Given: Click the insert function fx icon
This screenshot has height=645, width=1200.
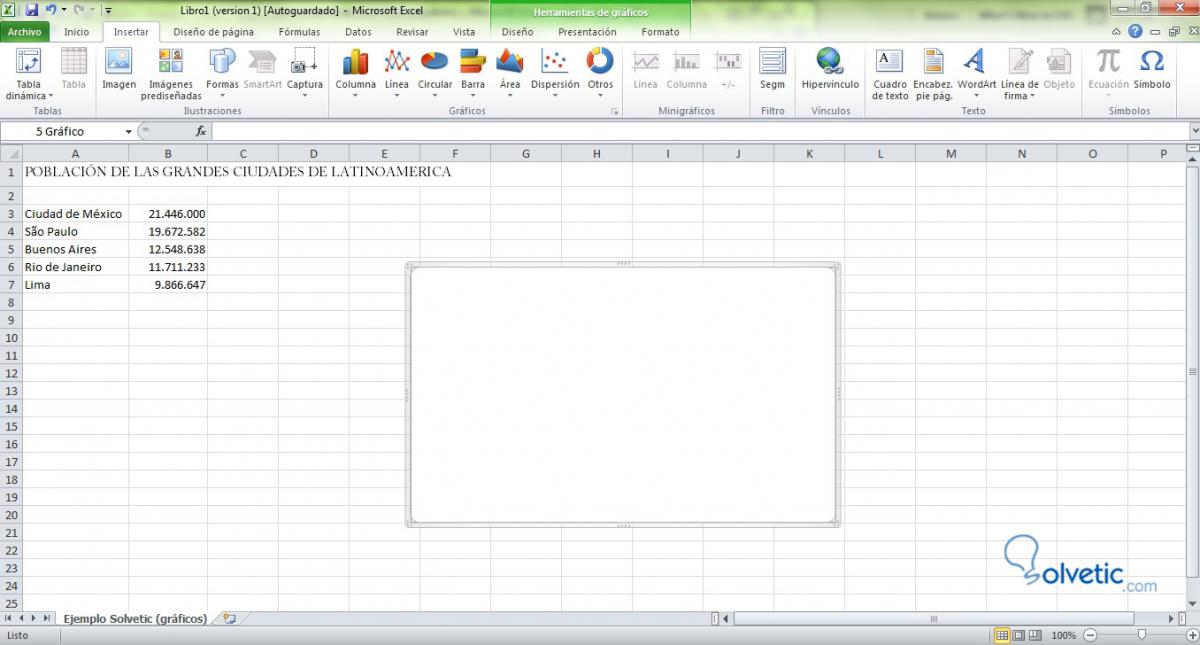Looking at the screenshot, I should pos(201,131).
